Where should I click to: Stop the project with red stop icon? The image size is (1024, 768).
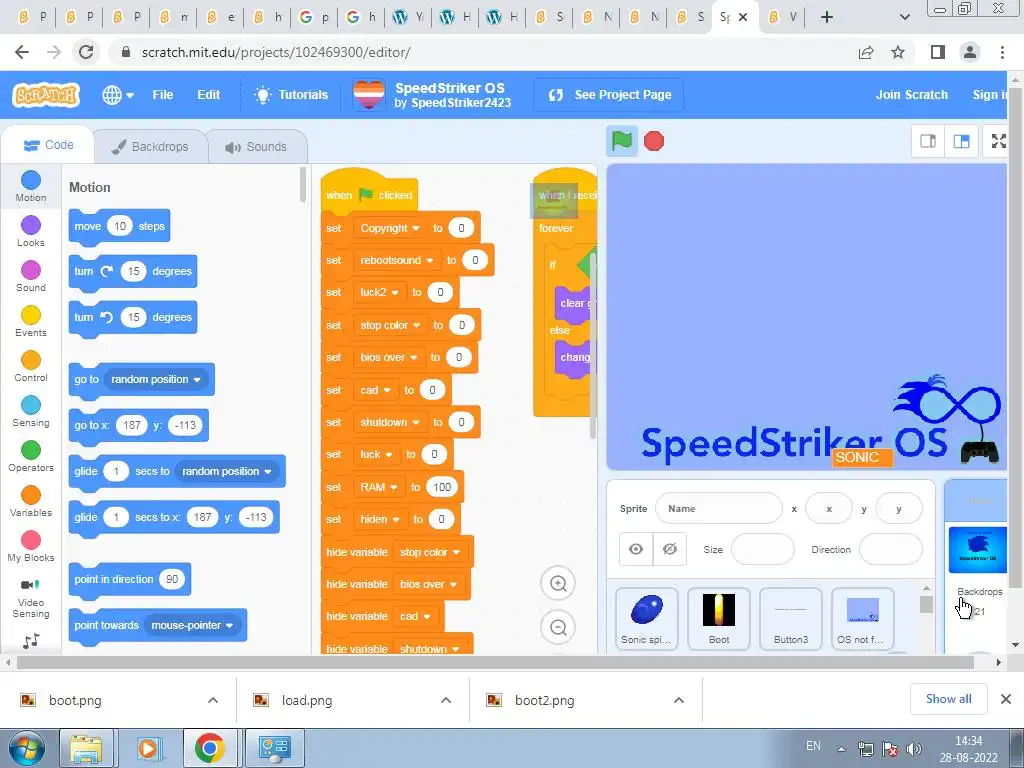(x=654, y=141)
